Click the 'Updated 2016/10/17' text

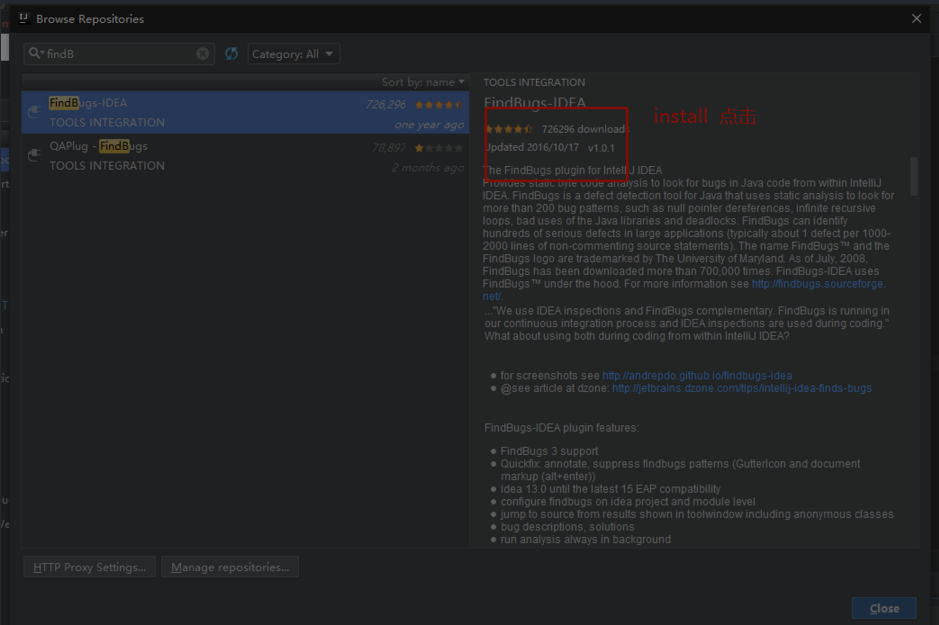tap(532, 147)
